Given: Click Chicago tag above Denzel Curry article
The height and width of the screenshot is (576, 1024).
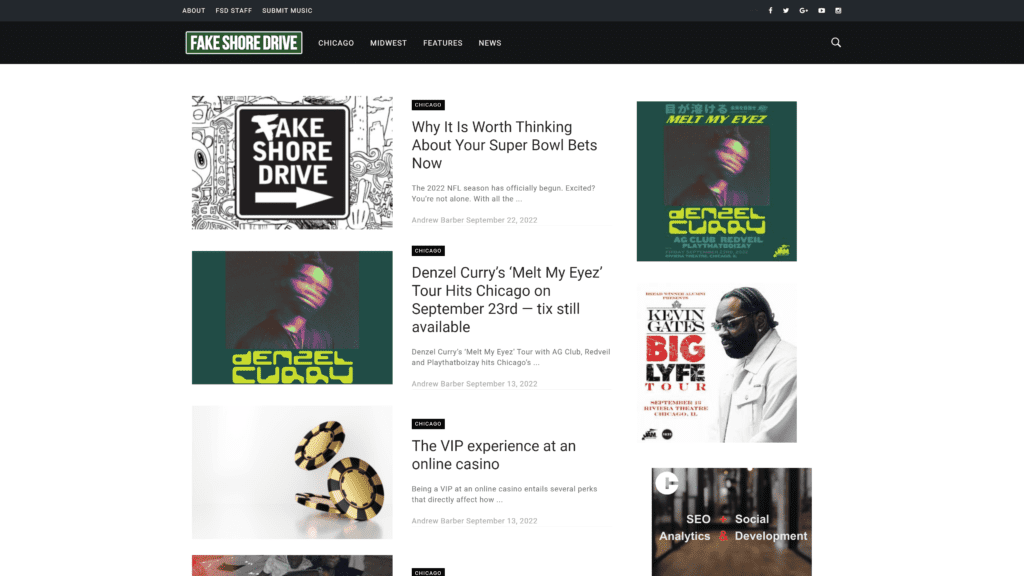Looking at the screenshot, I should click(428, 251).
